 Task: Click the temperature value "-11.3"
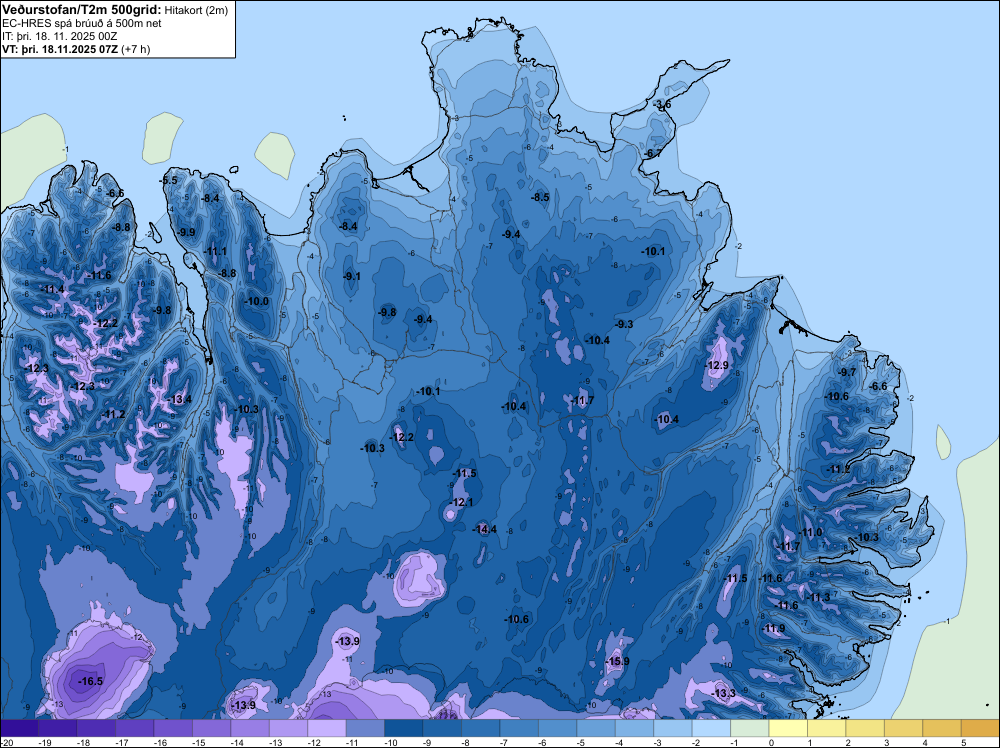[818, 598]
